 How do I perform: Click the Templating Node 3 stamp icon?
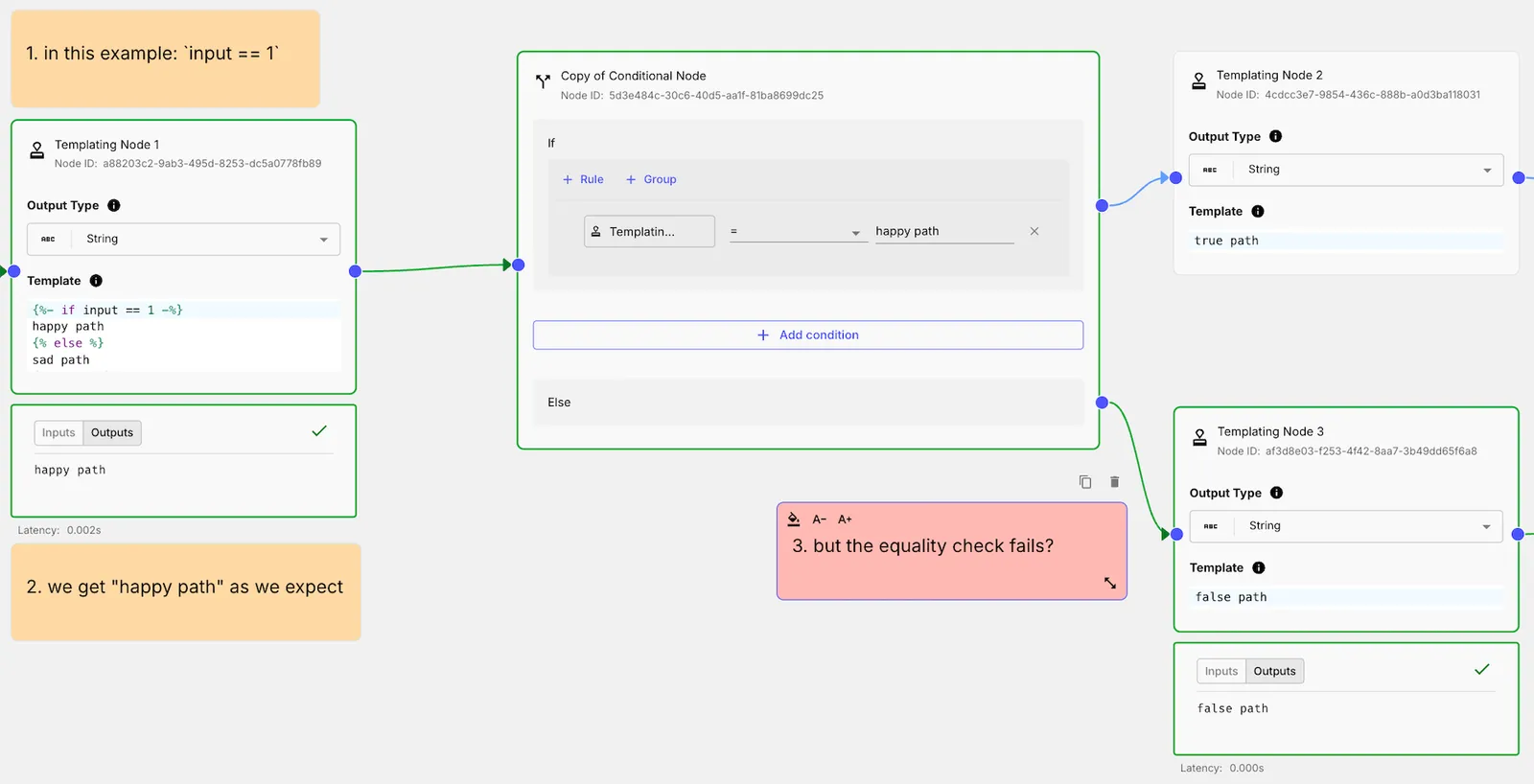tap(1199, 438)
